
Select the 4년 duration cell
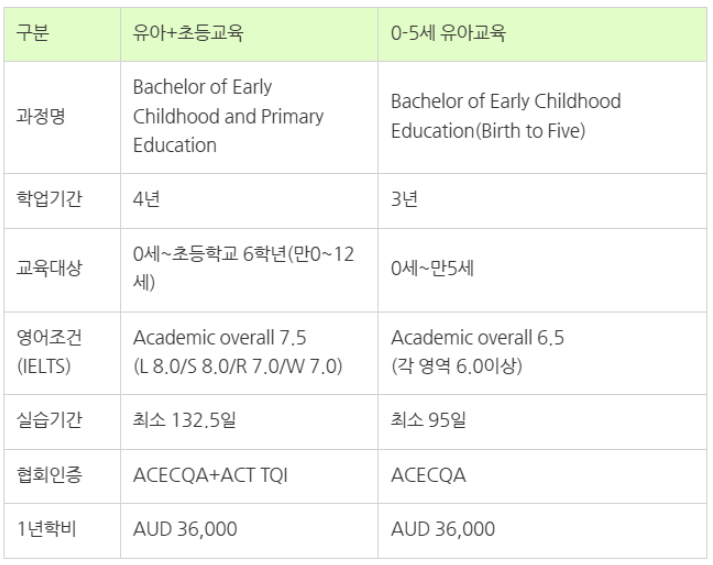[249, 200]
